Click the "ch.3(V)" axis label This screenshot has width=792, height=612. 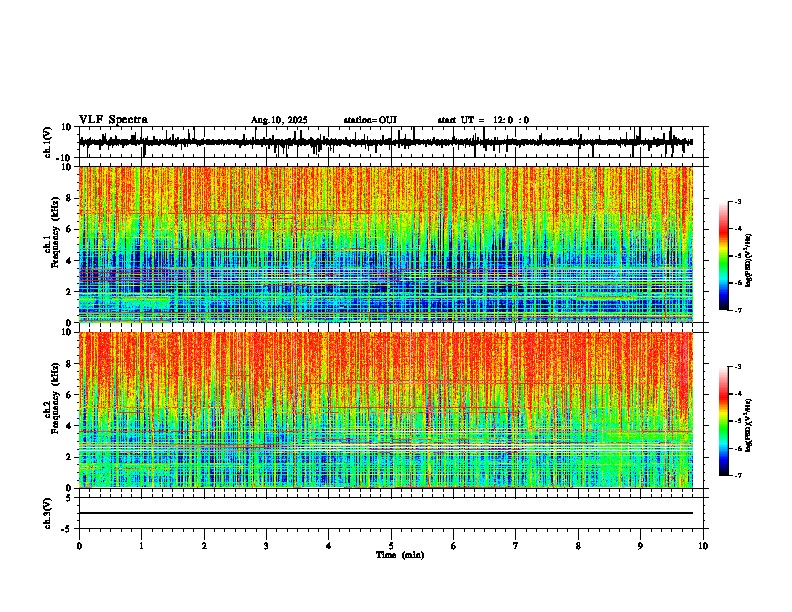48,514
